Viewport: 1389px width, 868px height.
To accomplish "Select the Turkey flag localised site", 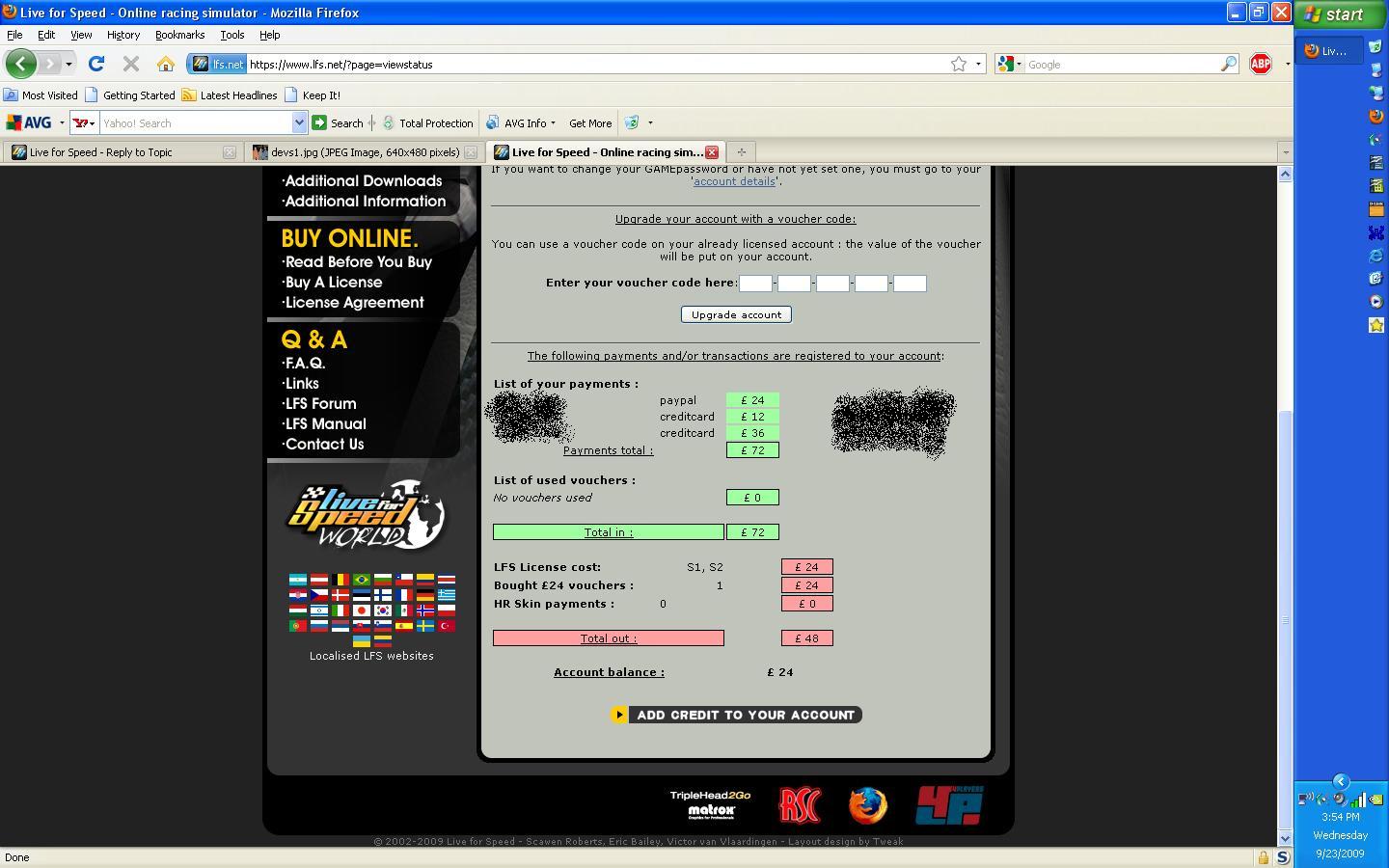I will 447,626.
